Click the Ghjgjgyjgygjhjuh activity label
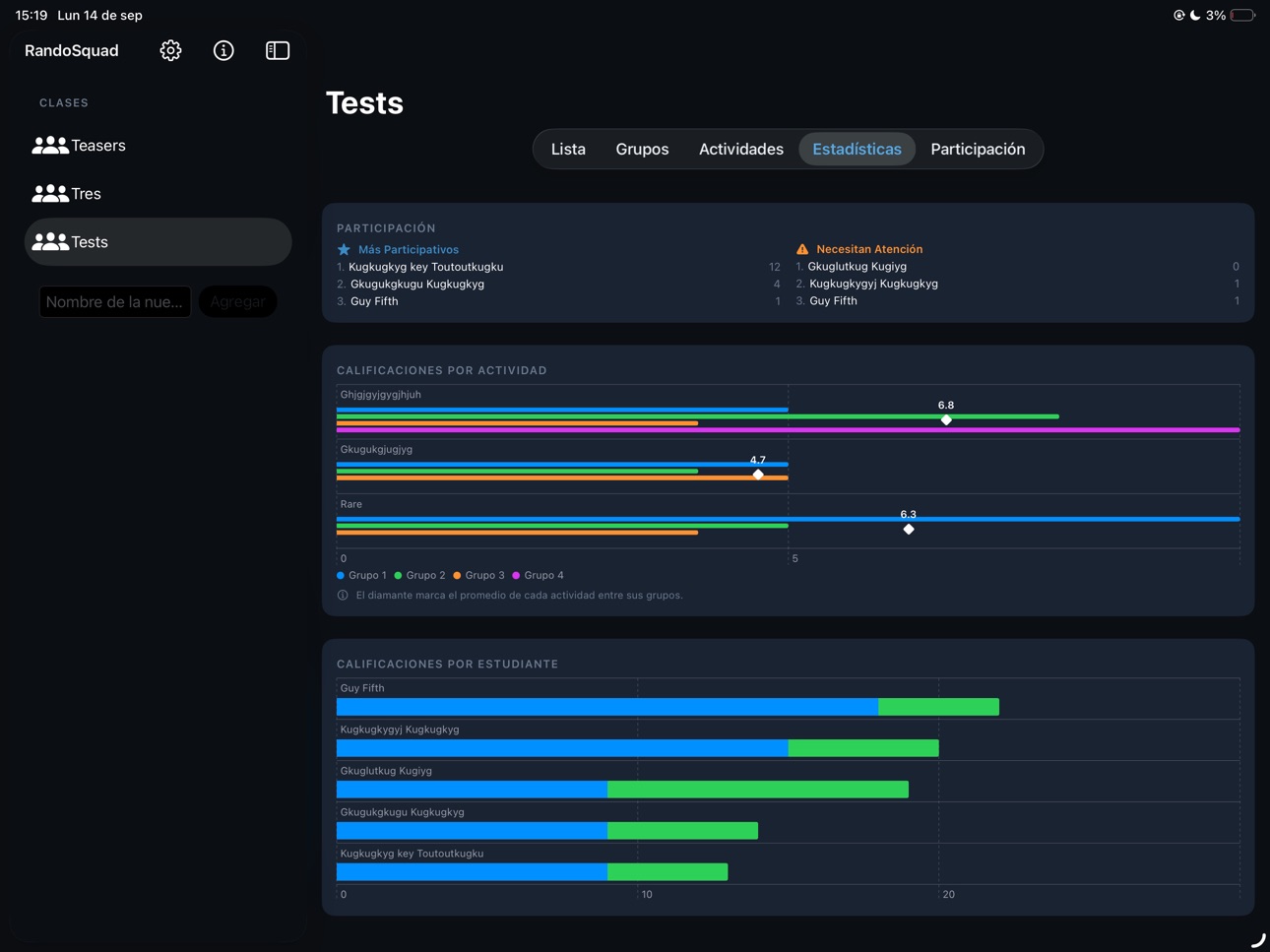Screen dimensions: 1270x952 click(x=381, y=395)
